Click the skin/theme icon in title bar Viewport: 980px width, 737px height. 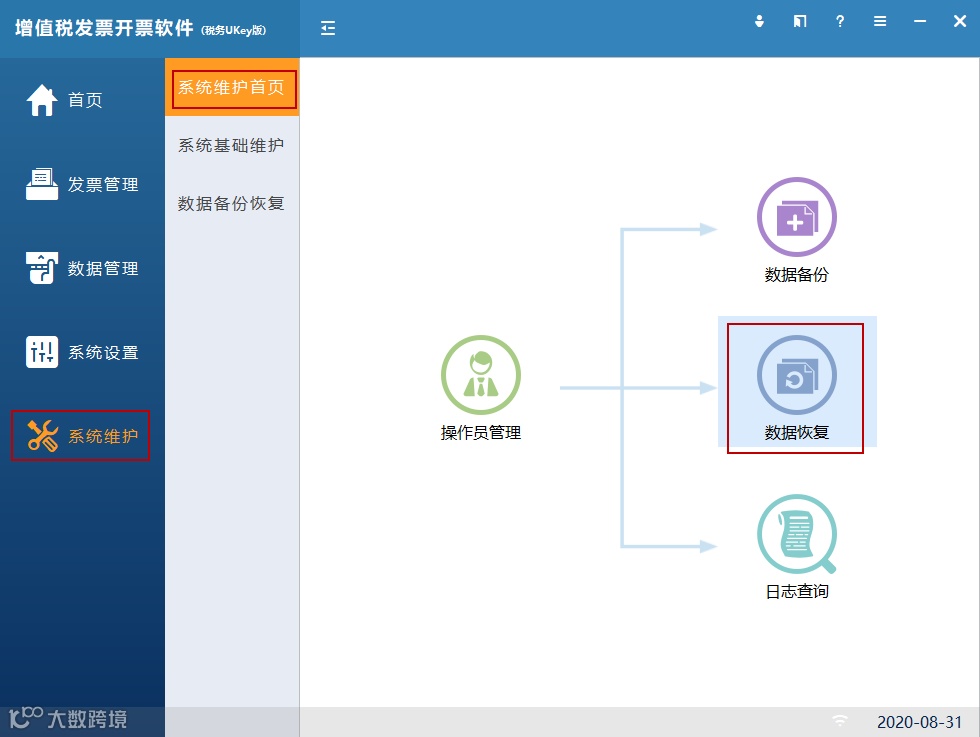coord(800,21)
